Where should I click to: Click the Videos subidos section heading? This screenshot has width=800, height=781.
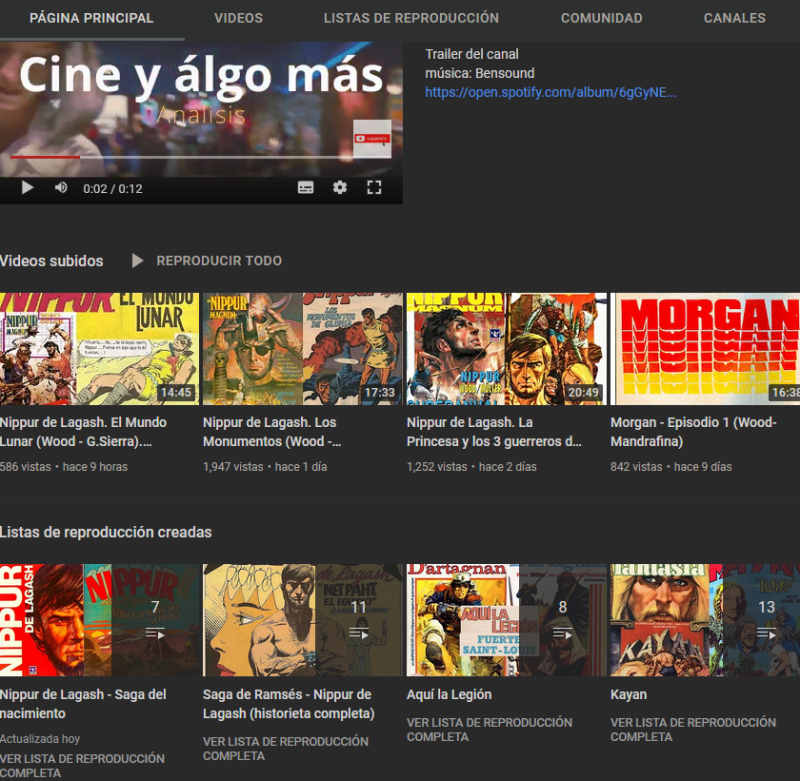coord(52,261)
